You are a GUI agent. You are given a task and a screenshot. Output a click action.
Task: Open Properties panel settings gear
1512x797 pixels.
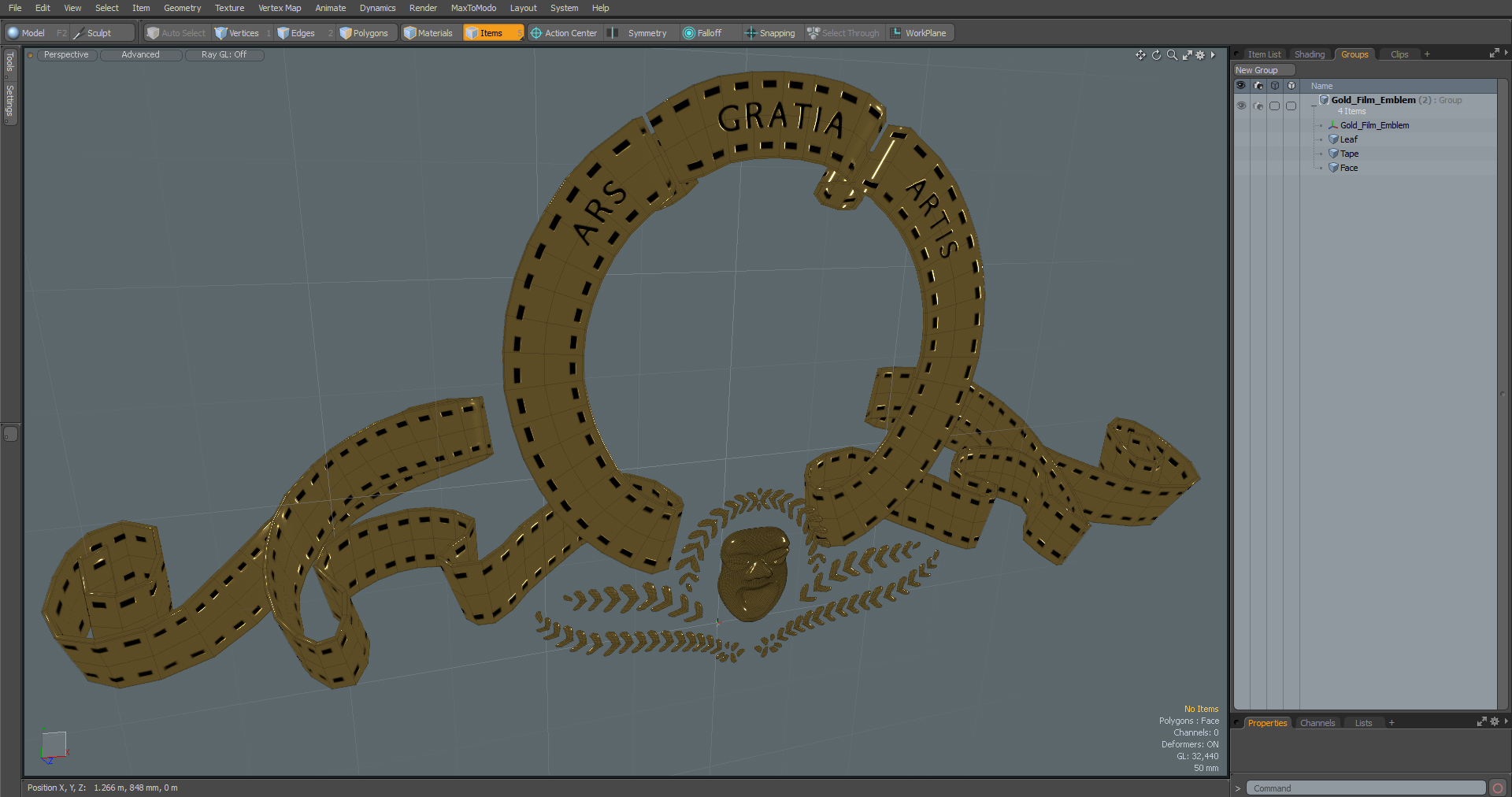point(1495,721)
